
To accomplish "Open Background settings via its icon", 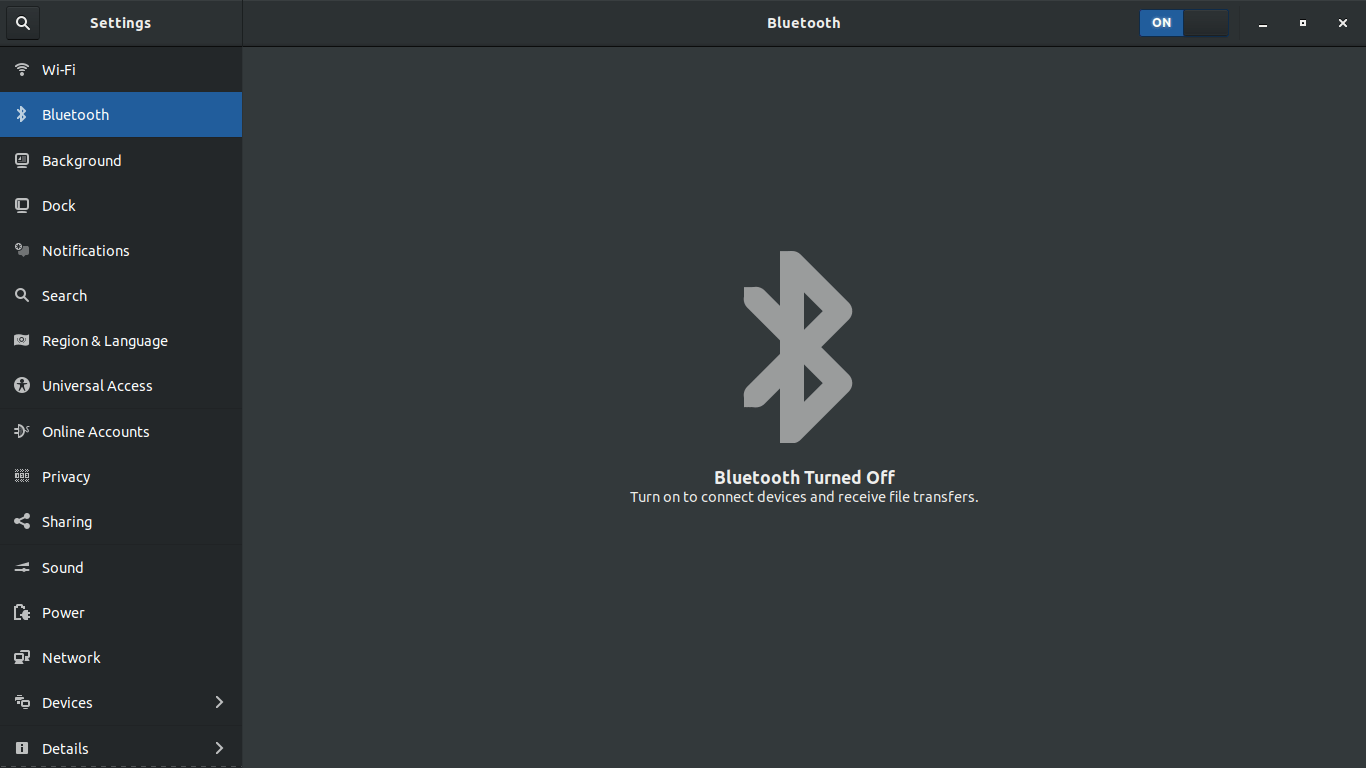I will [x=21, y=160].
